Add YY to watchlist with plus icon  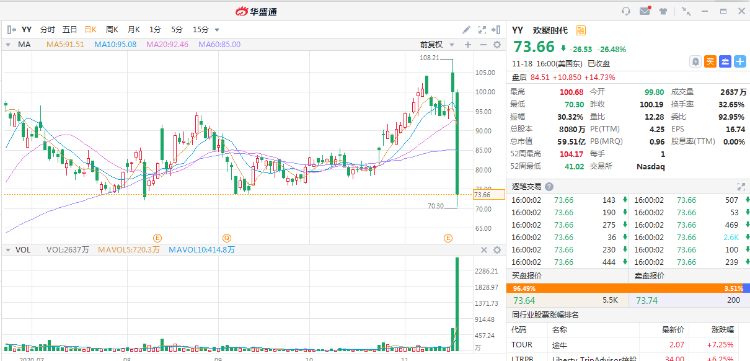740,61
